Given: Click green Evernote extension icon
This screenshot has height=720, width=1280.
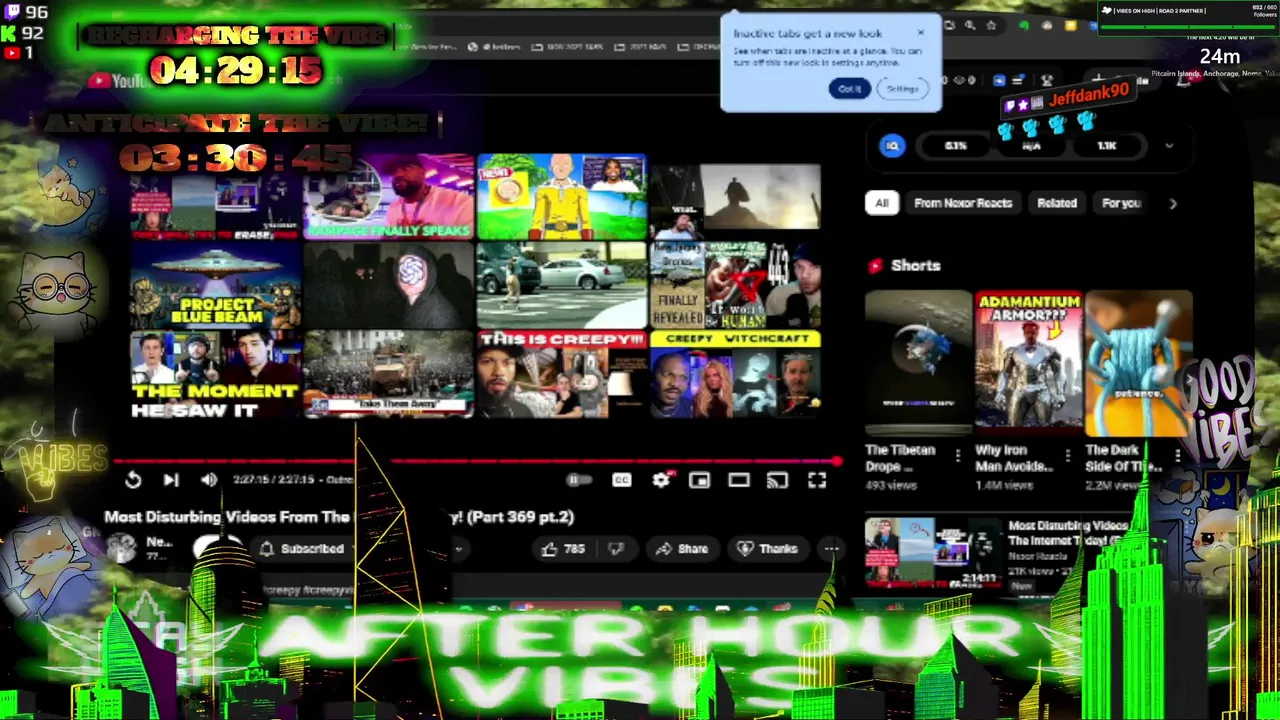Looking at the screenshot, I should tap(1023, 26).
